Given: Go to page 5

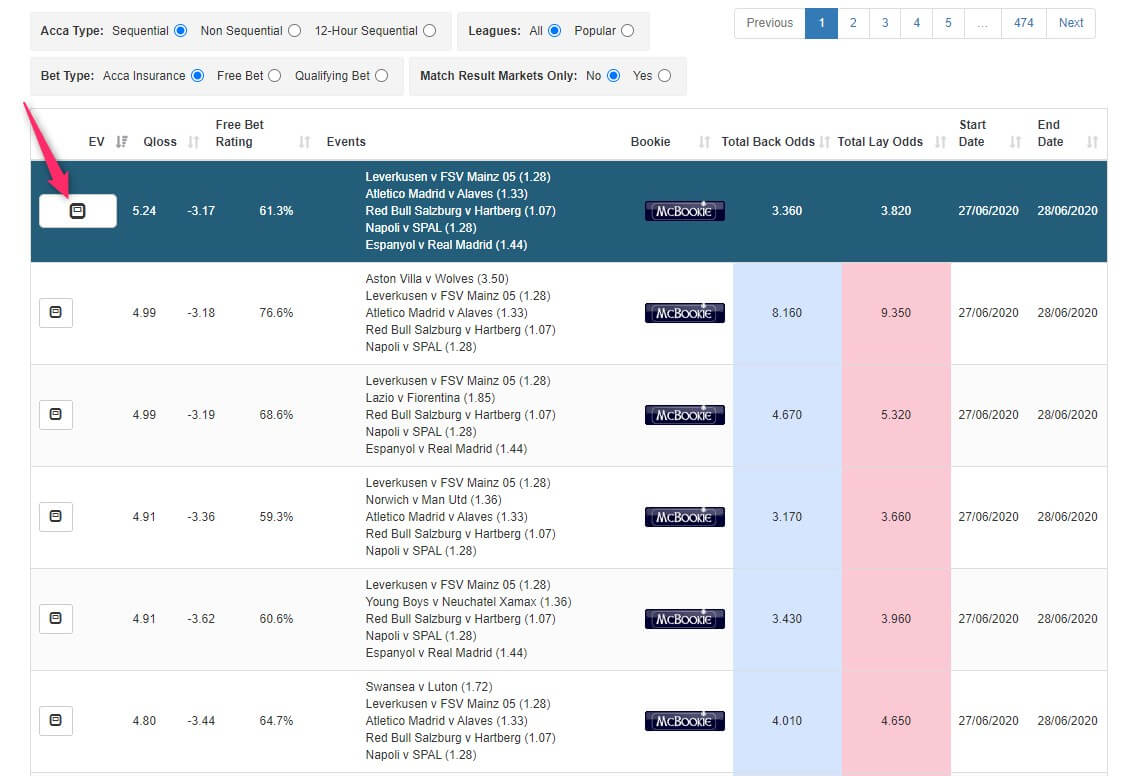Looking at the screenshot, I should 948,23.
